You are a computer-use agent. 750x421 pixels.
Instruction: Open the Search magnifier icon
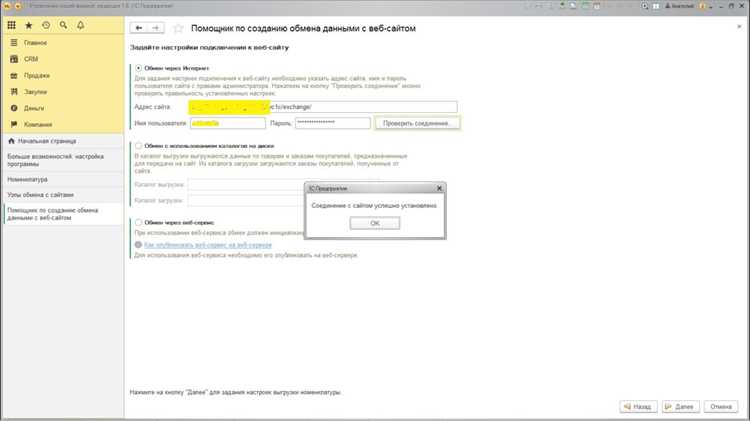point(63,25)
